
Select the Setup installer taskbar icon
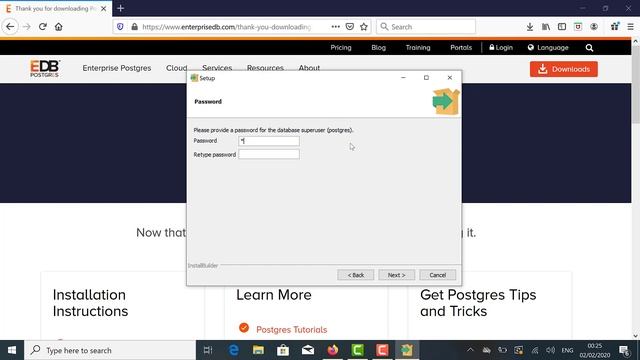point(407,350)
